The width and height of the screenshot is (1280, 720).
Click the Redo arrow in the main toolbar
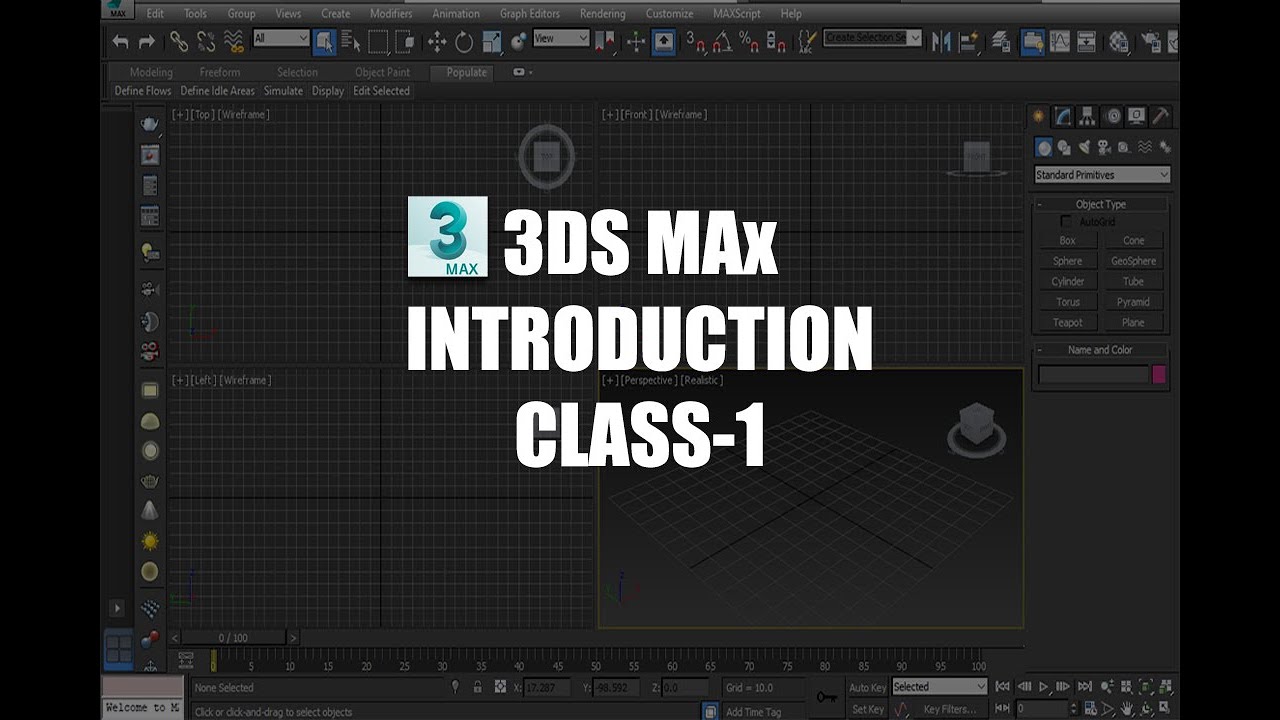[x=147, y=41]
